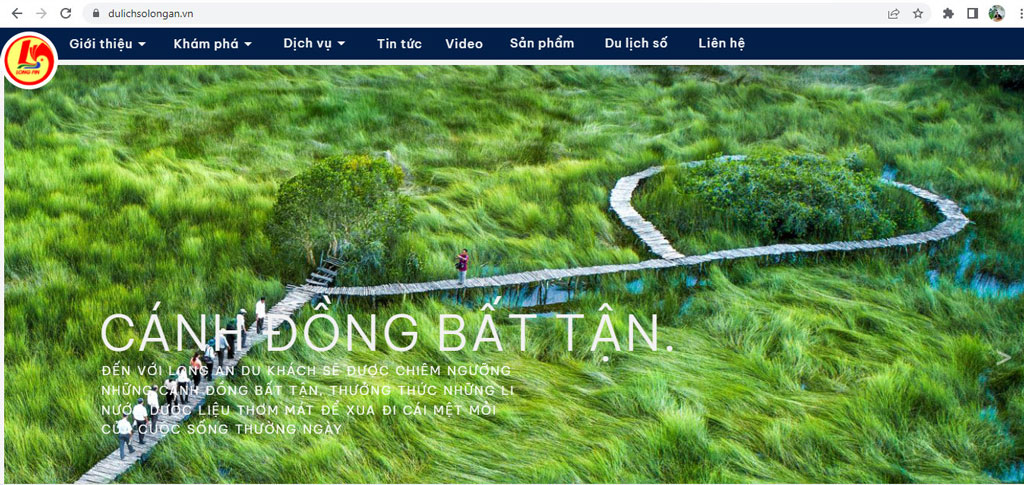View site info via the padlock icon
This screenshot has width=1024, height=485.
click(96, 14)
